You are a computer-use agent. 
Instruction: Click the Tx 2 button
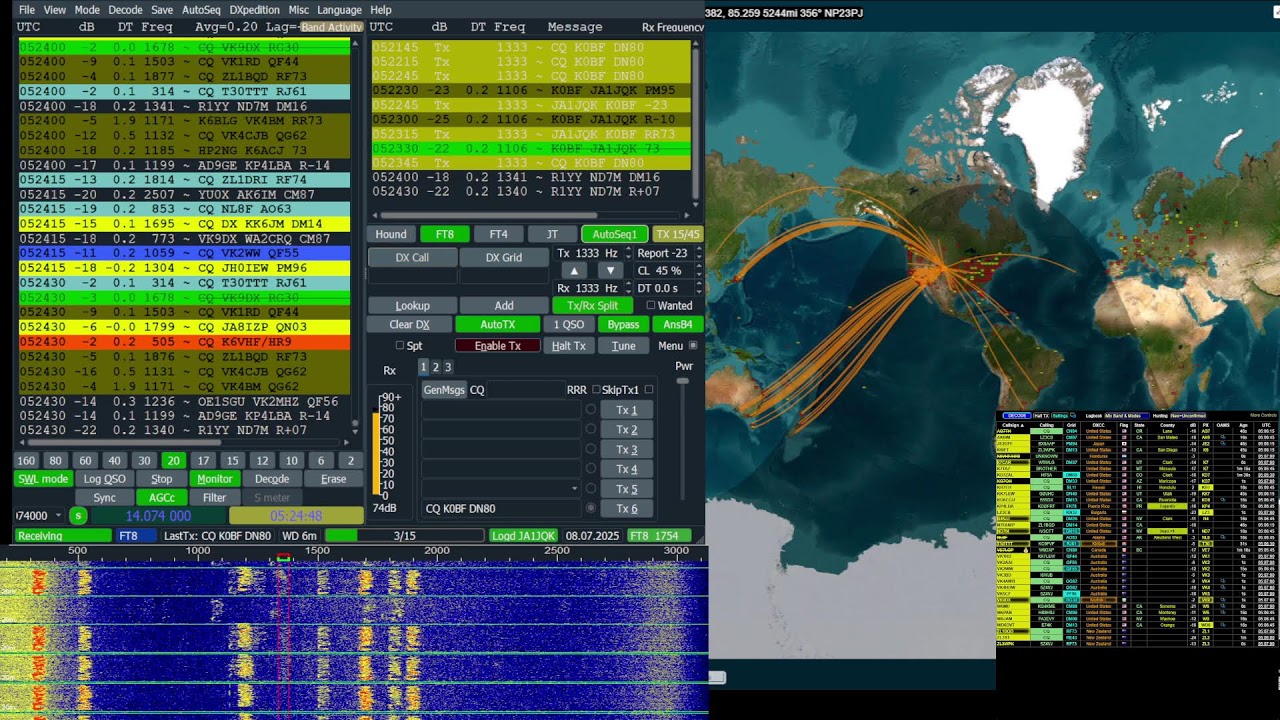(x=627, y=430)
